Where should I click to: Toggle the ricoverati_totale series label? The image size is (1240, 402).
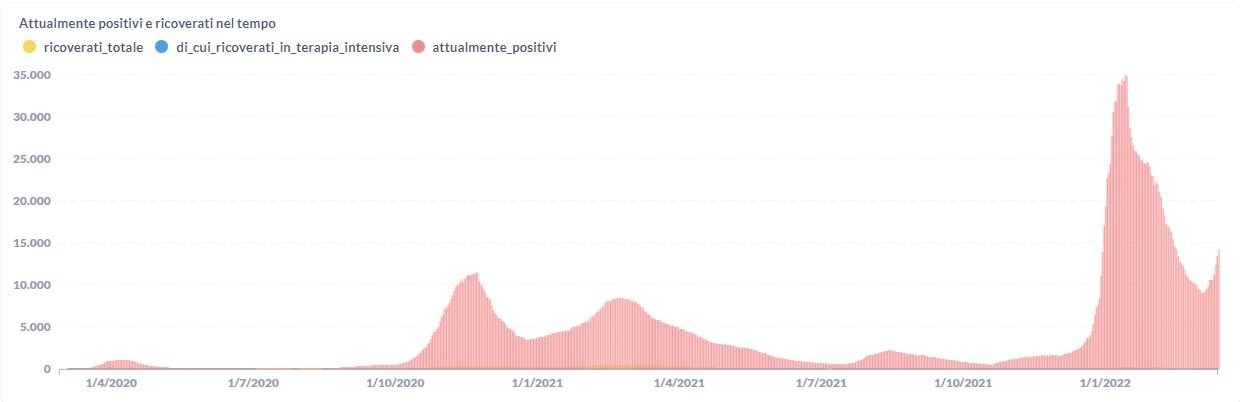pyautogui.click(x=94, y=47)
